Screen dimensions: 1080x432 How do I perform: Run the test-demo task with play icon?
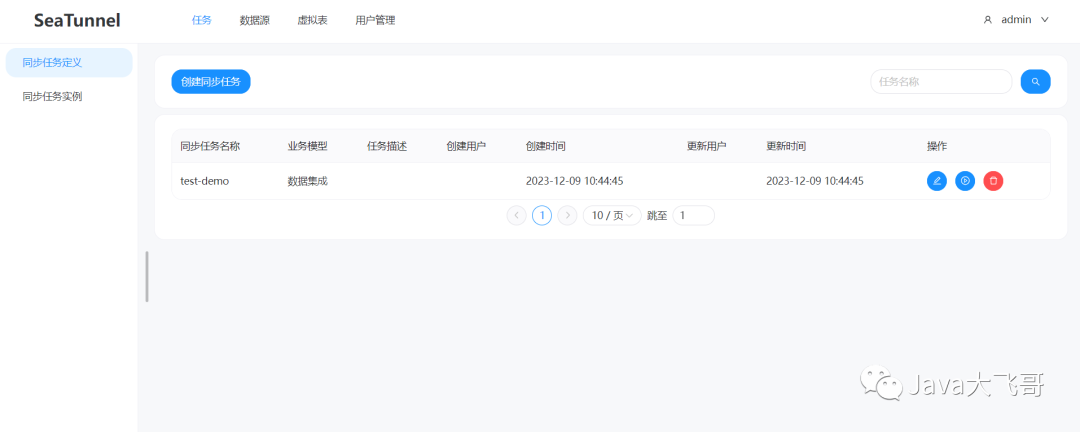click(965, 181)
